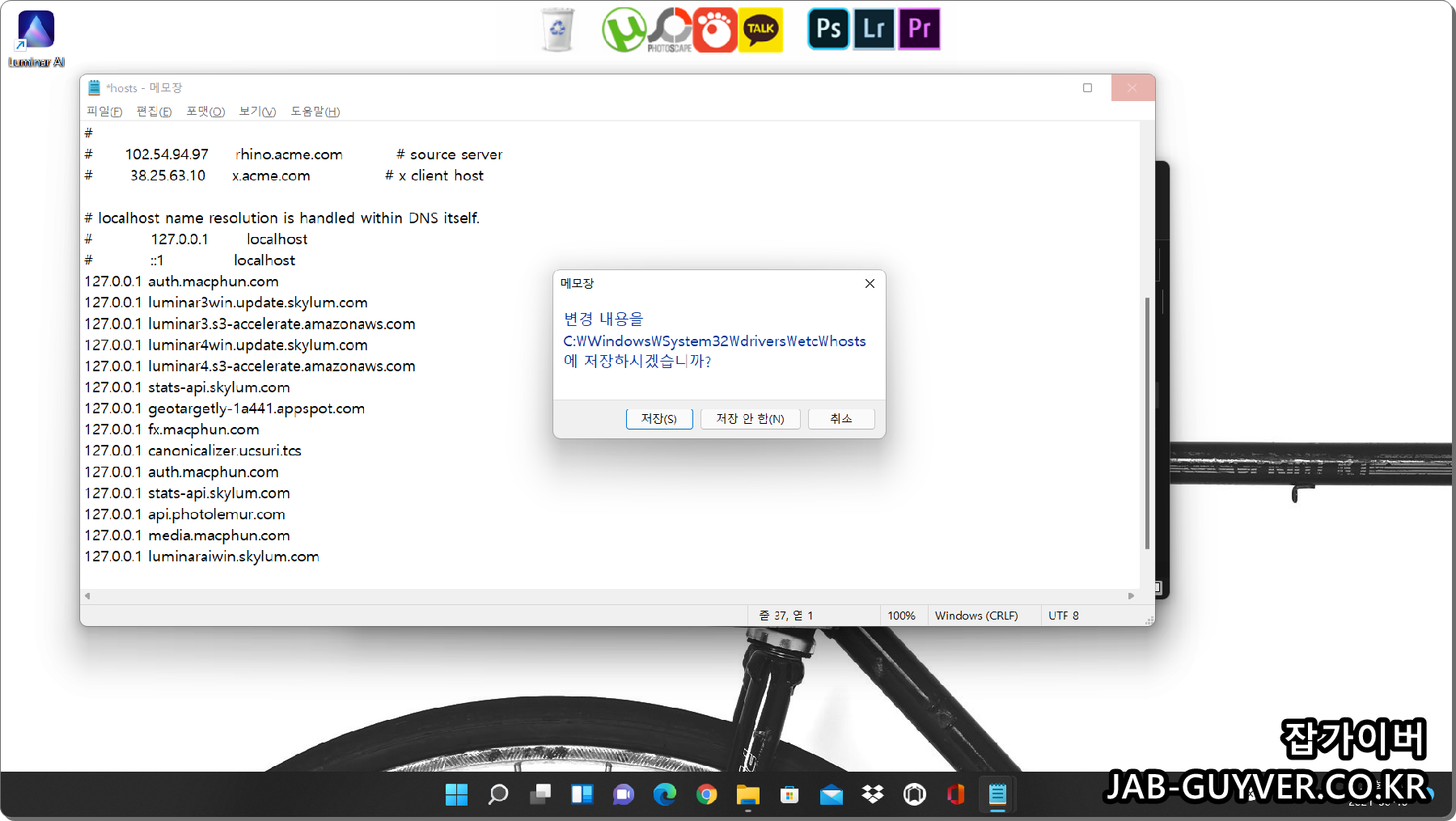The width and height of the screenshot is (1456, 821).
Task: Open File Explorer from the taskbar
Action: click(x=748, y=795)
